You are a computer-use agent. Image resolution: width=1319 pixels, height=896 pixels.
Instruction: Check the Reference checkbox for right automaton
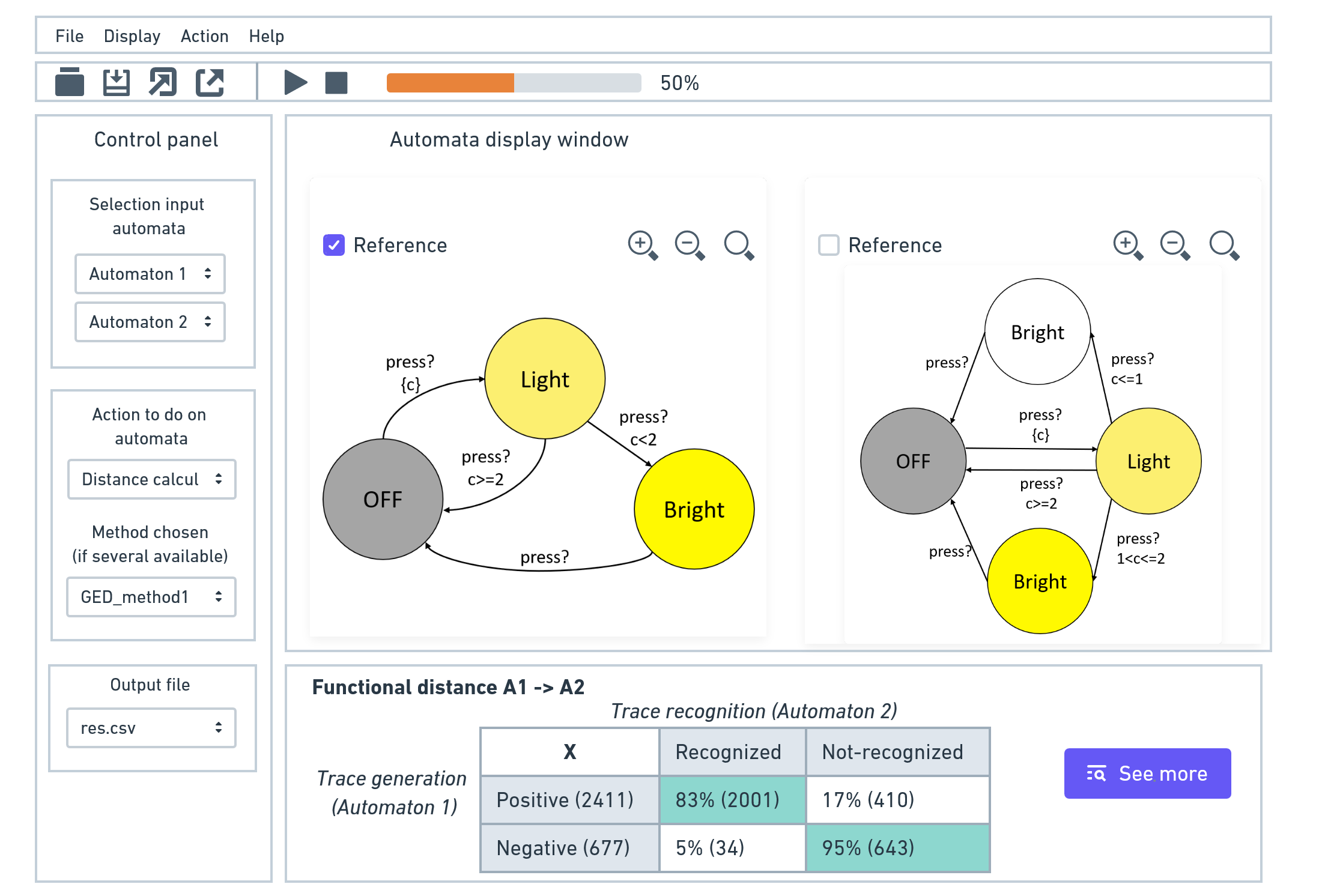(829, 245)
